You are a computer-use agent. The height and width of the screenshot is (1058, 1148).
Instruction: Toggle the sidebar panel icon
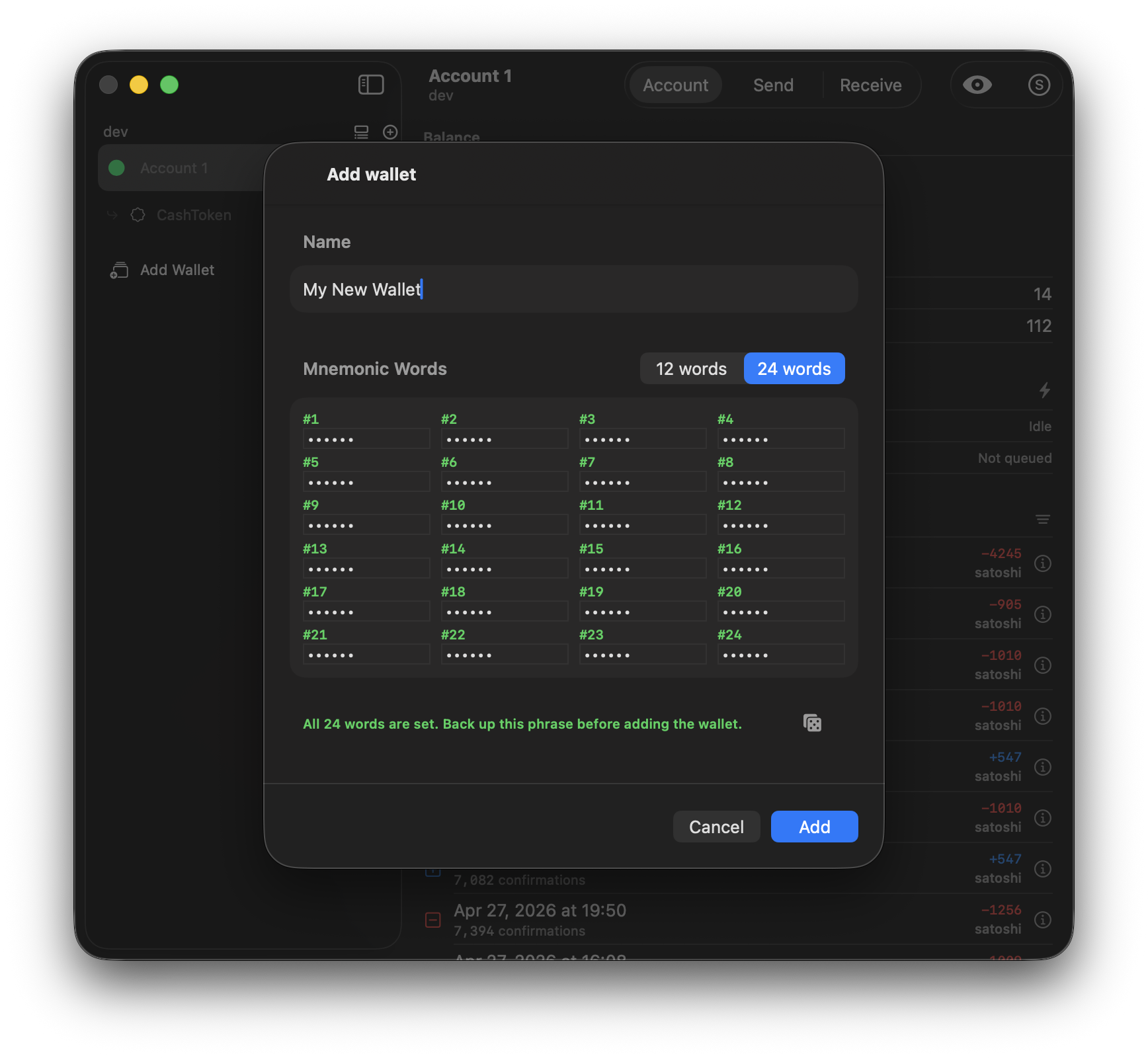click(371, 85)
